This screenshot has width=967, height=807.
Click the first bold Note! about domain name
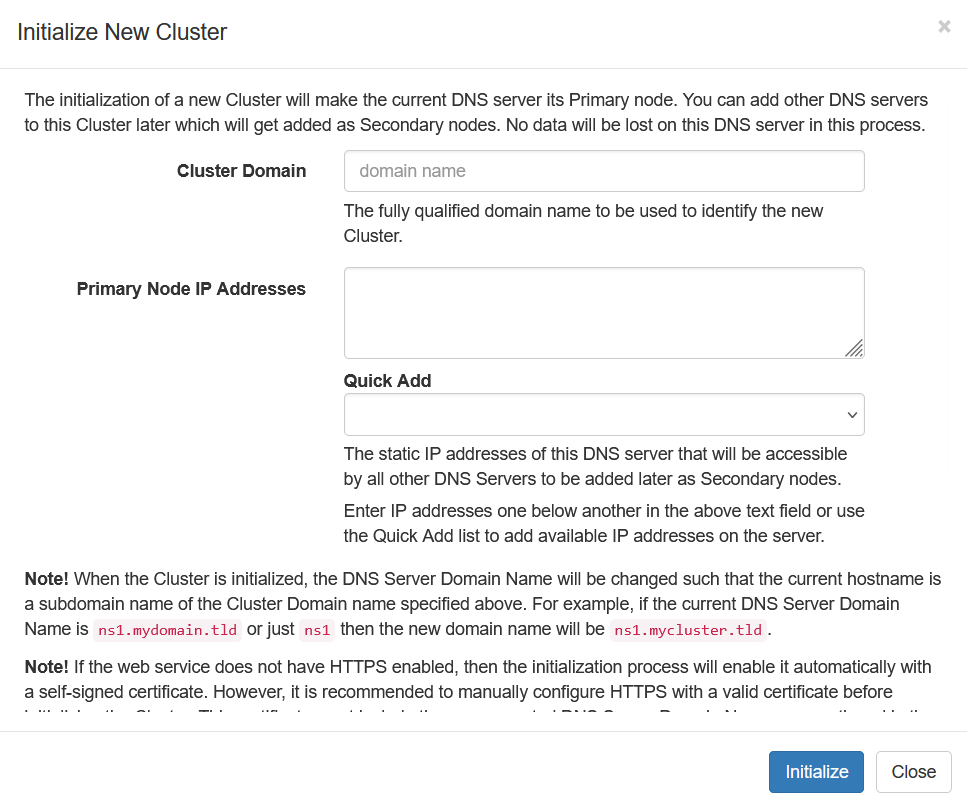[x=47, y=579]
